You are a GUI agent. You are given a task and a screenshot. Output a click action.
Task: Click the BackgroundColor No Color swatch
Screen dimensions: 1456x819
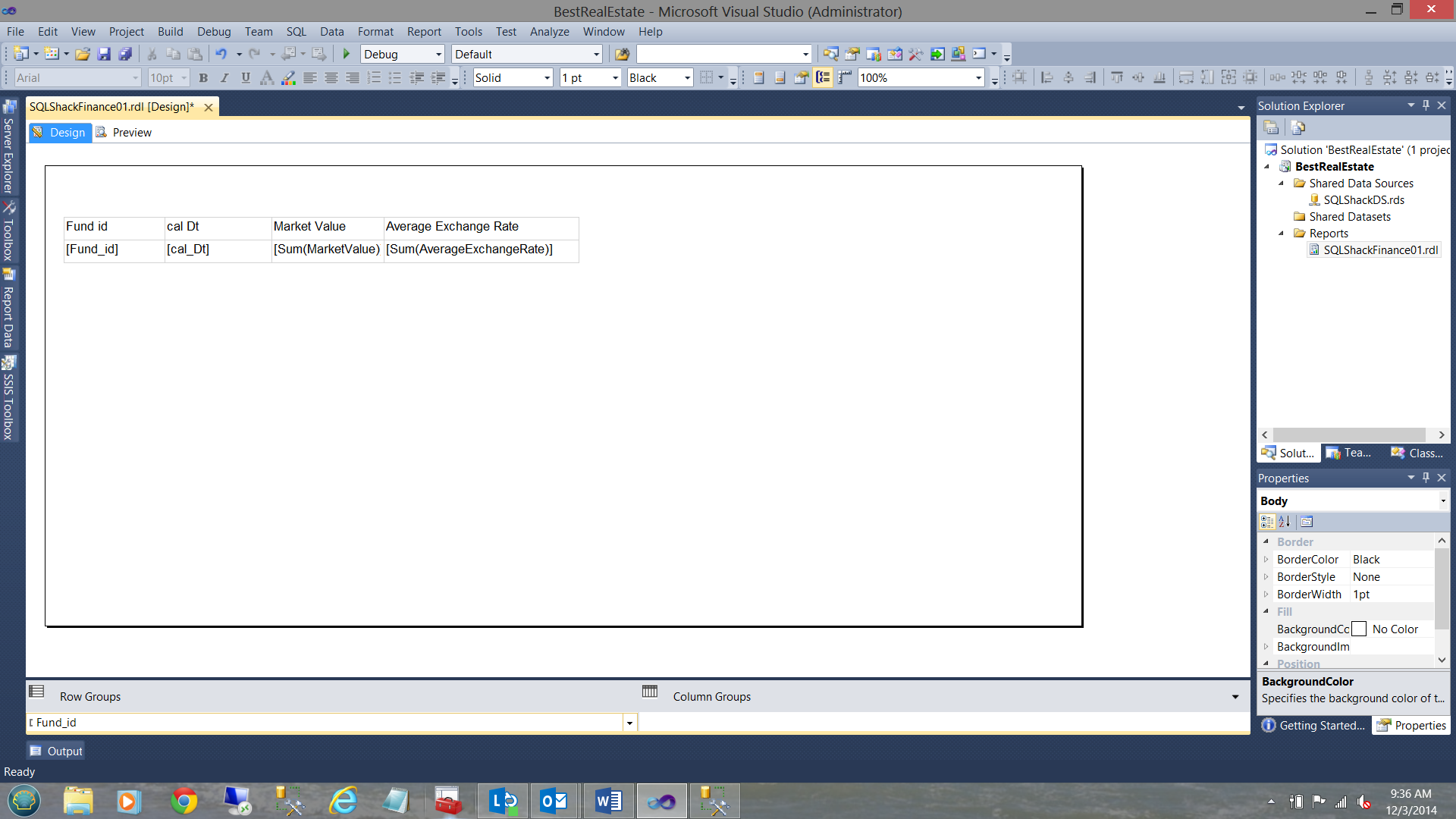pyautogui.click(x=1359, y=629)
